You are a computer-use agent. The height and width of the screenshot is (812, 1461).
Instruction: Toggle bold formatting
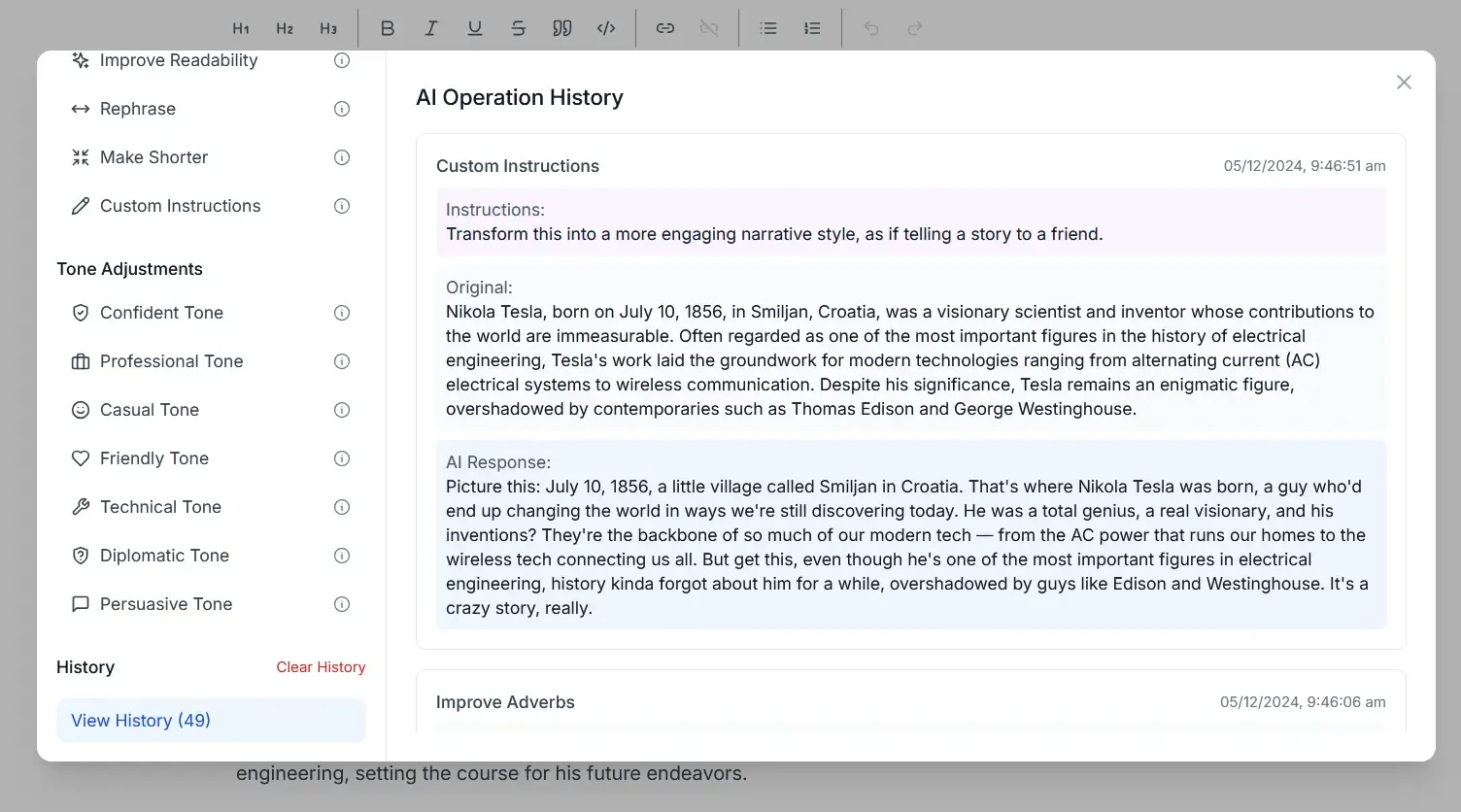(x=388, y=28)
